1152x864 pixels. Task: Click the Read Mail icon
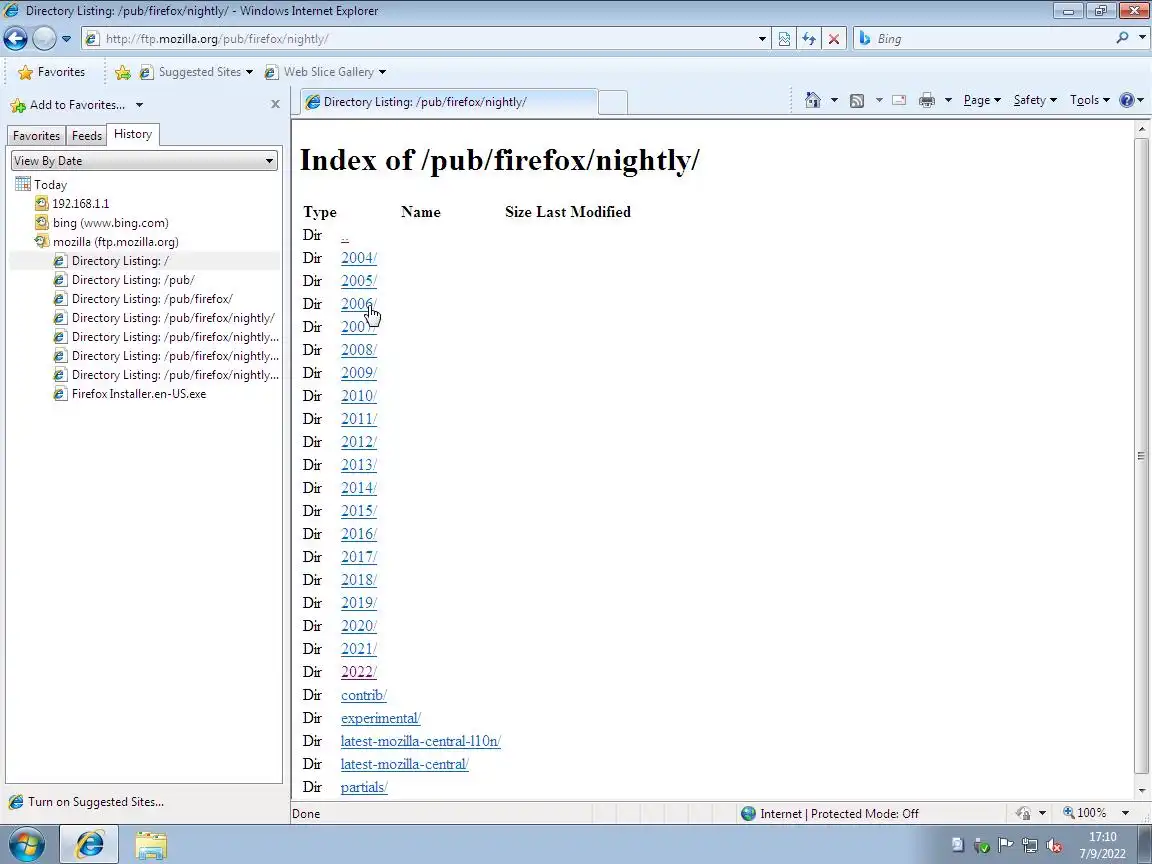pos(899,100)
